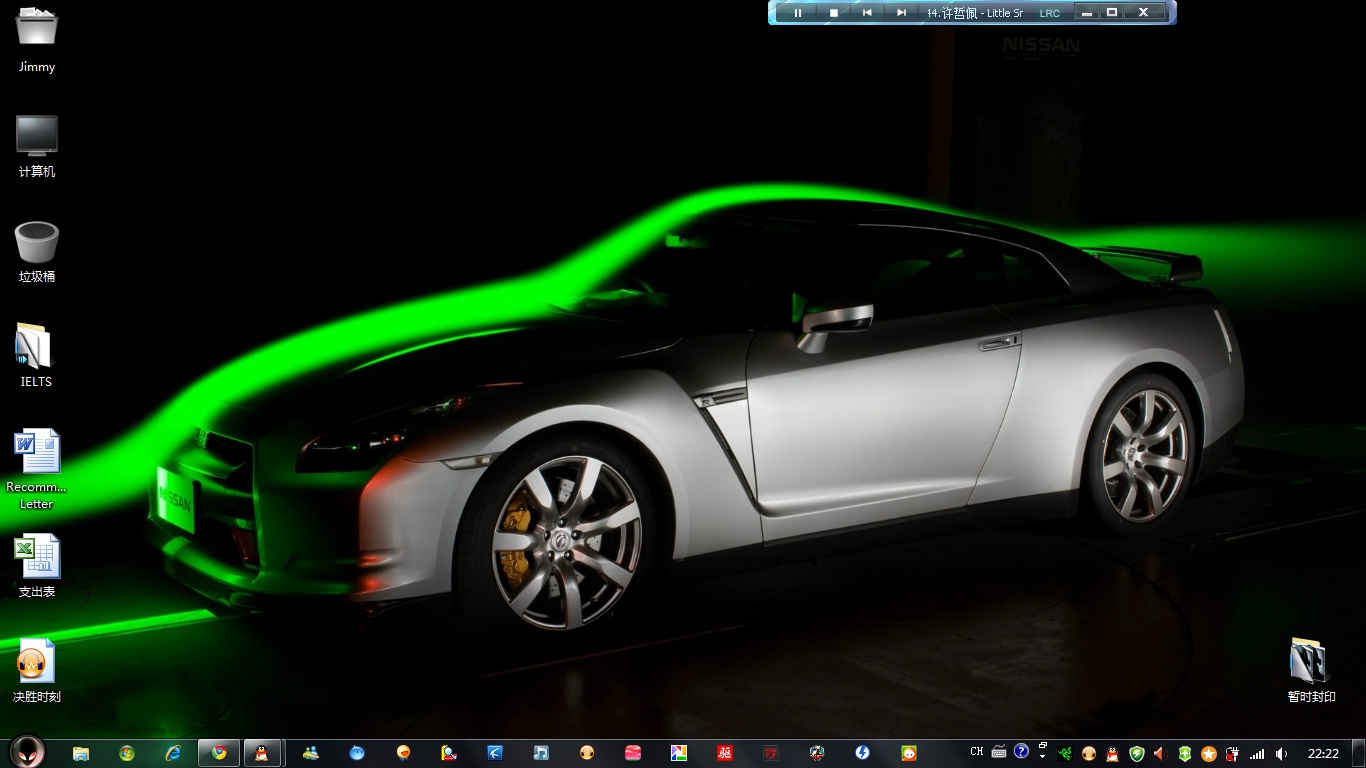The image size is (1366, 768).
Task: Close the mini music player bar
Action: pos(1144,12)
